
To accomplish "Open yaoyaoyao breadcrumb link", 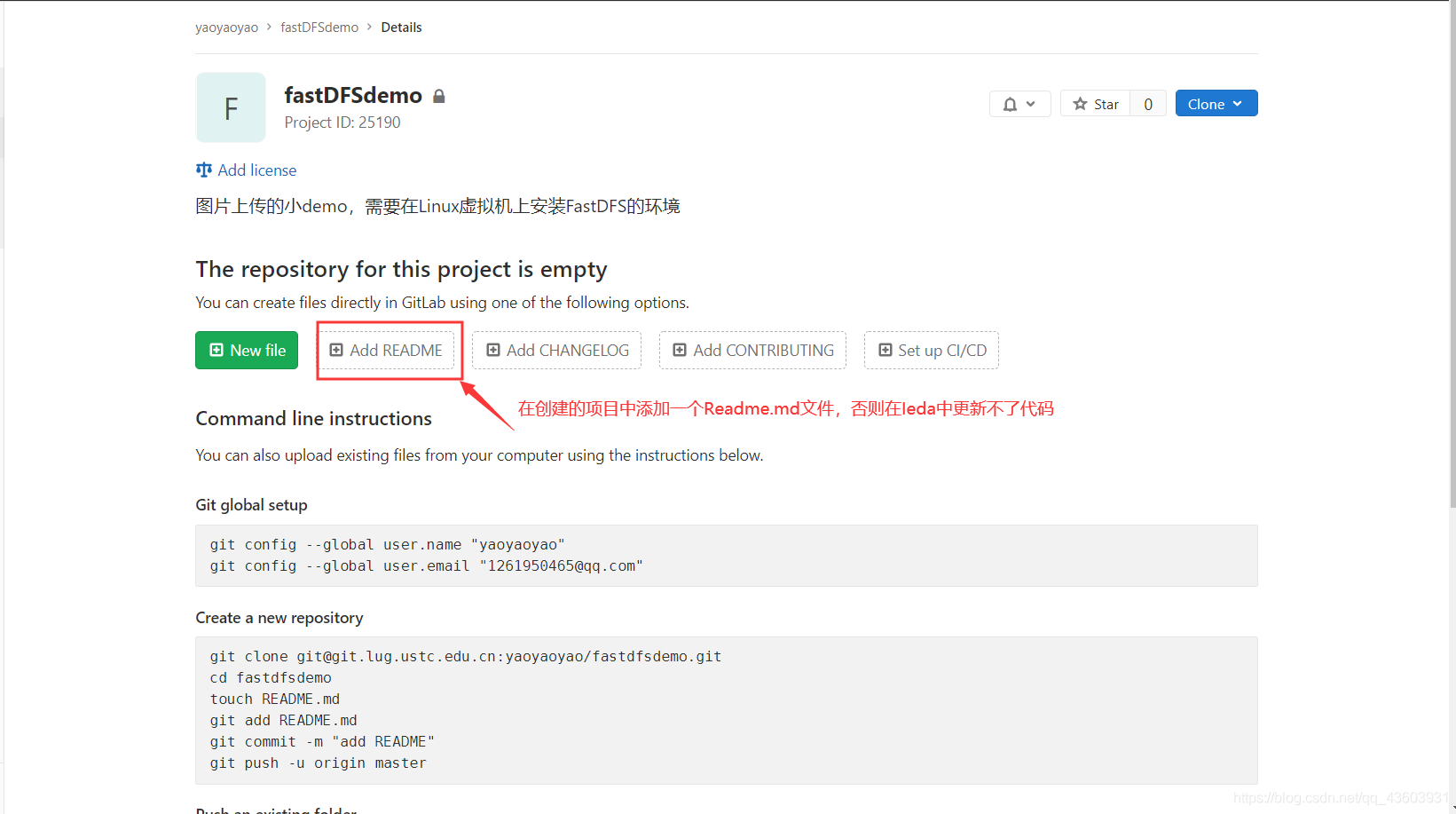I will point(226,28).
